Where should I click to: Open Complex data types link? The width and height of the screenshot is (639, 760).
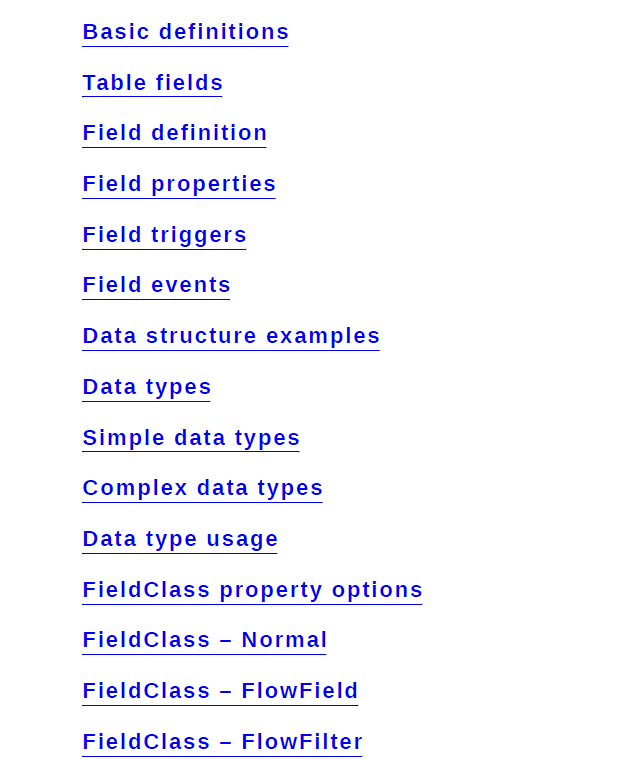[x=202, y=489]
